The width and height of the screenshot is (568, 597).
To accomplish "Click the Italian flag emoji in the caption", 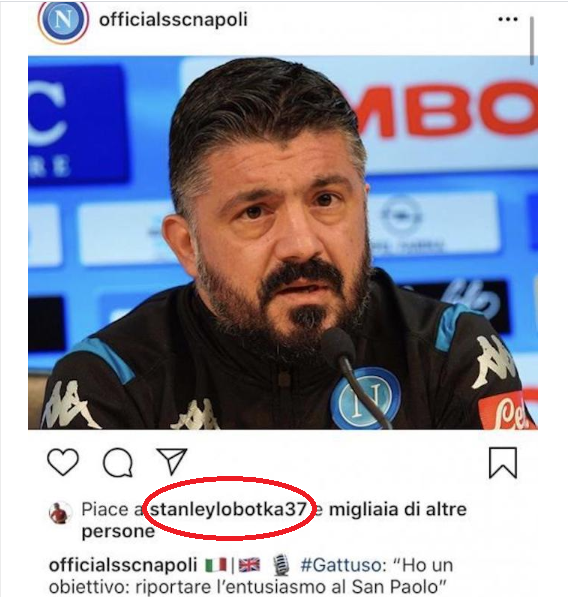I will click(216, 565).
